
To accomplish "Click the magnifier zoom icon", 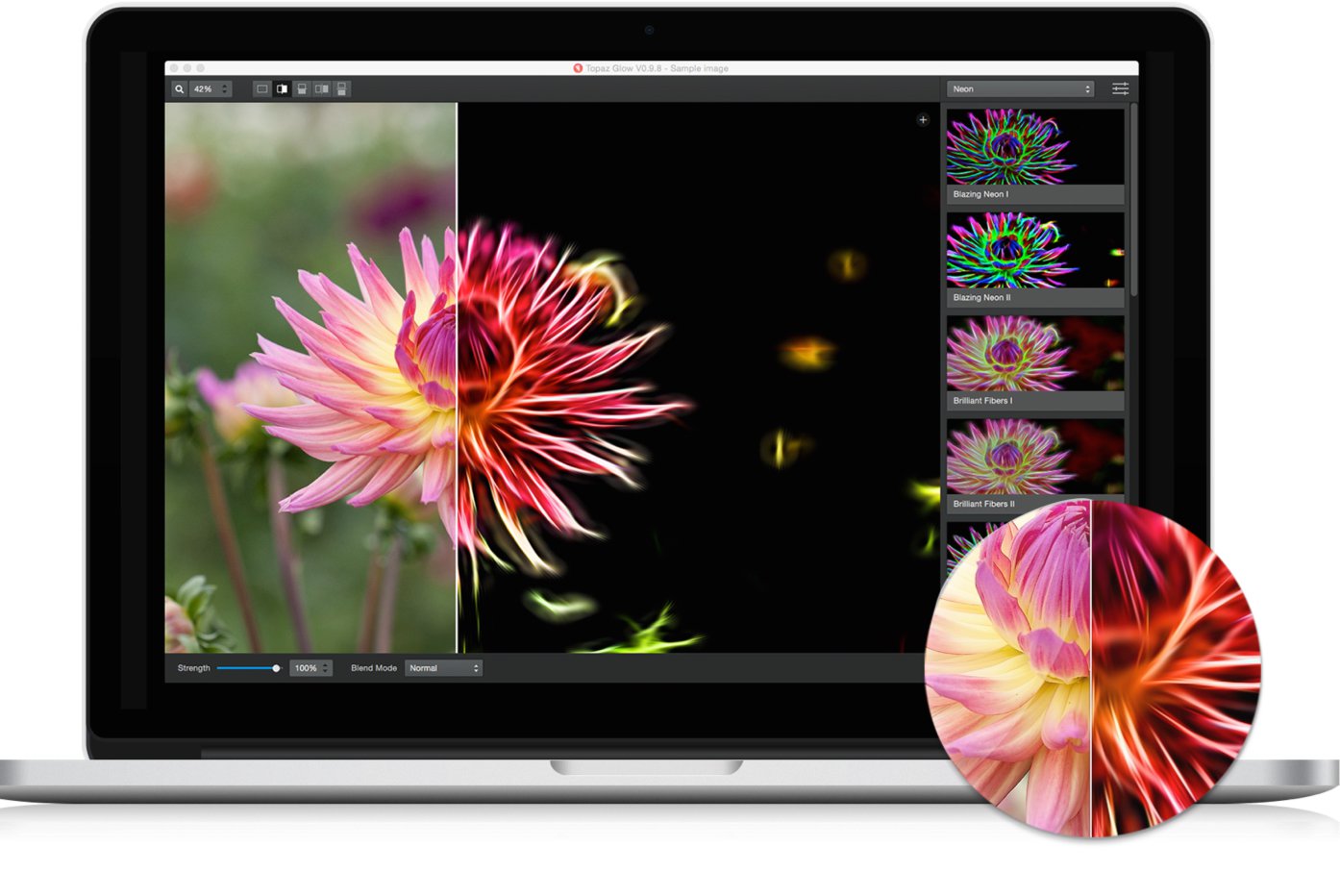I will pyautogui.click(x=179, y=89).
